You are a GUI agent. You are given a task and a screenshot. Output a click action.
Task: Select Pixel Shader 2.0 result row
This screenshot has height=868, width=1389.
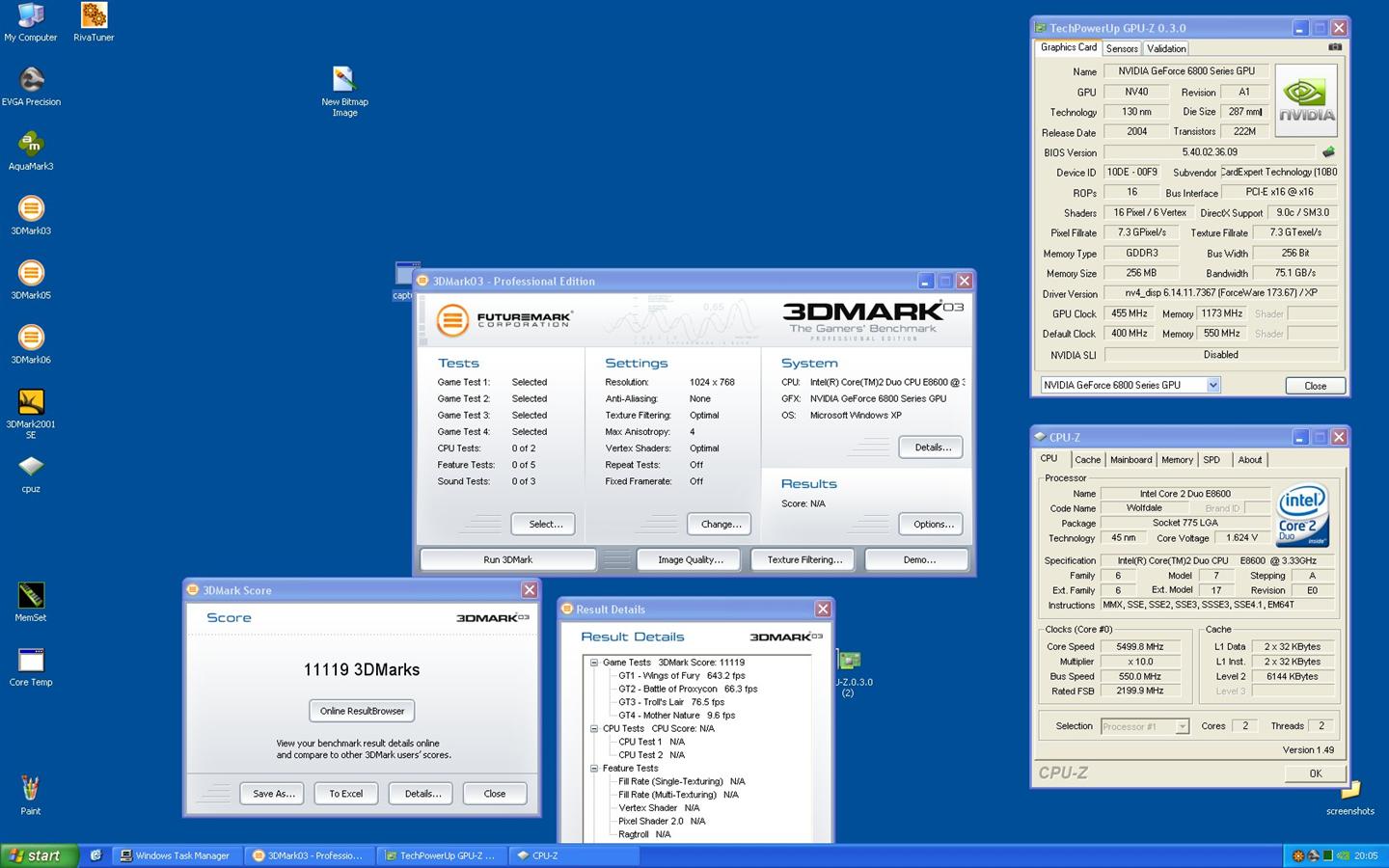[661, 822]
